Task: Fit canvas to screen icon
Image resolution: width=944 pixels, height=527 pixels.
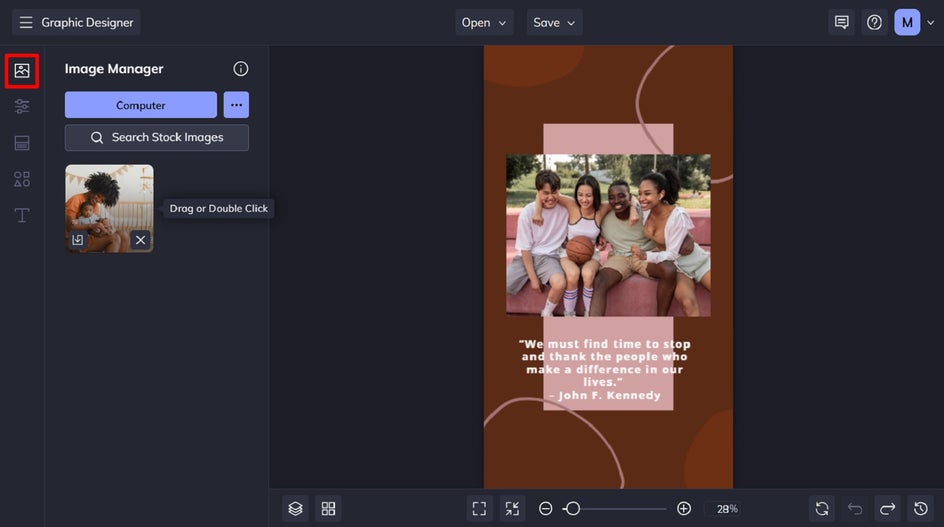Action: (x=479, y=508)
